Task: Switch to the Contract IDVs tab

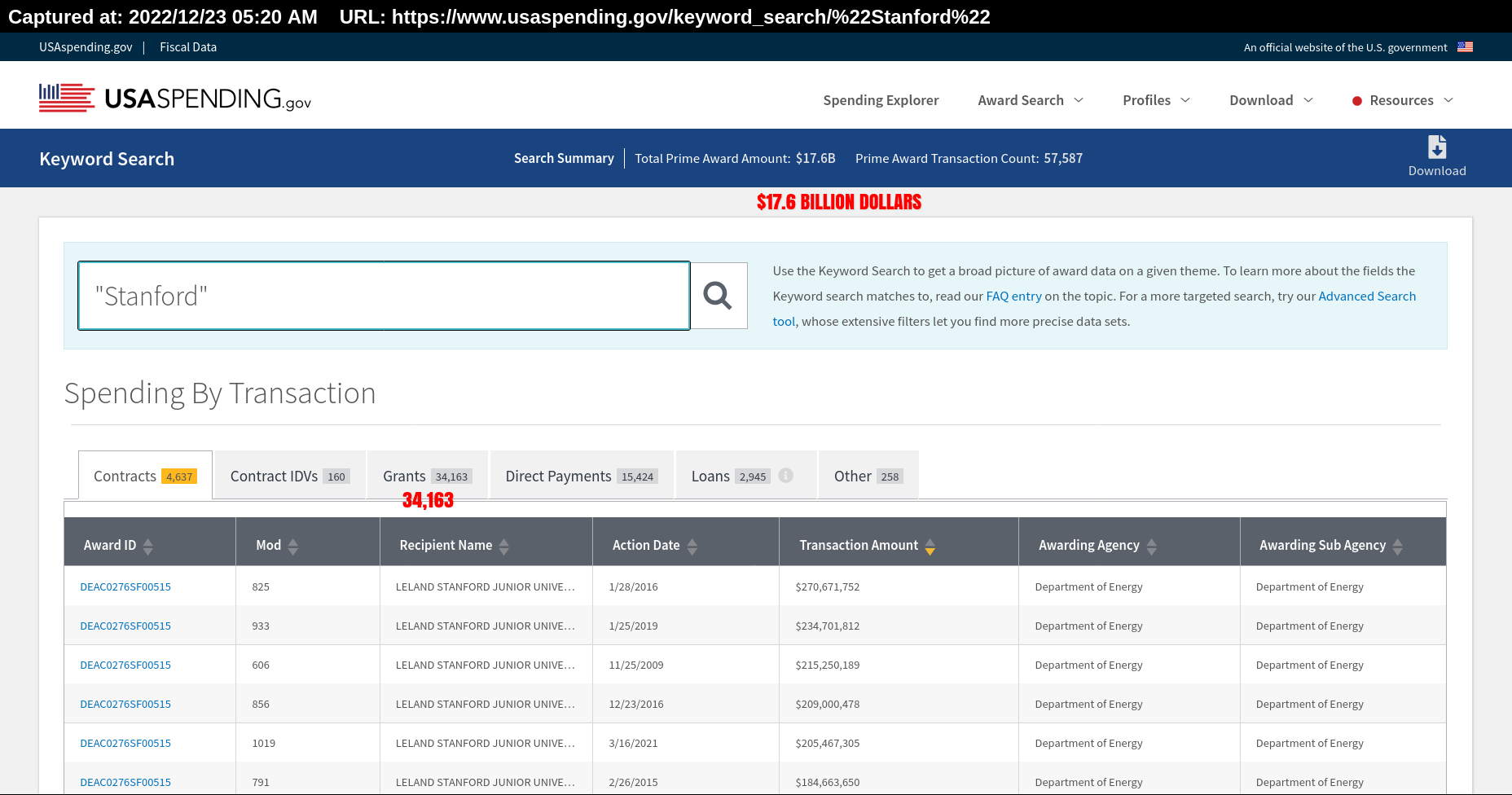Action: 290,476
